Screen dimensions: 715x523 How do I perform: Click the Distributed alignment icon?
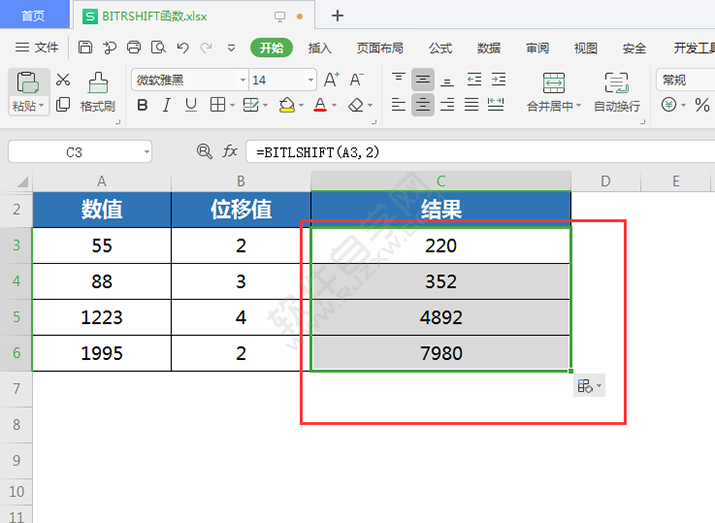[x=496, y=105]
